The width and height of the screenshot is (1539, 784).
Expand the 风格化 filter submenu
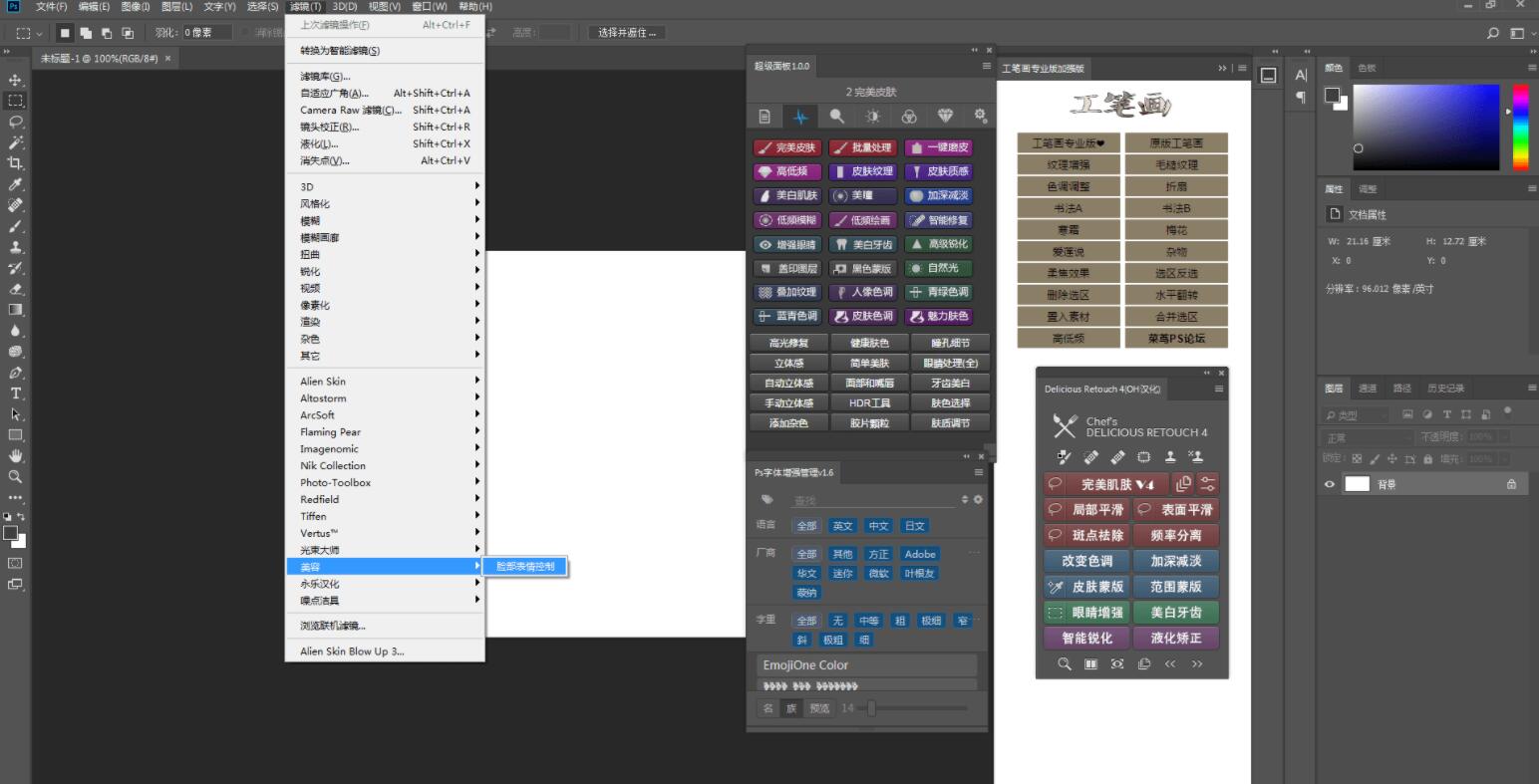pos(386,203)
